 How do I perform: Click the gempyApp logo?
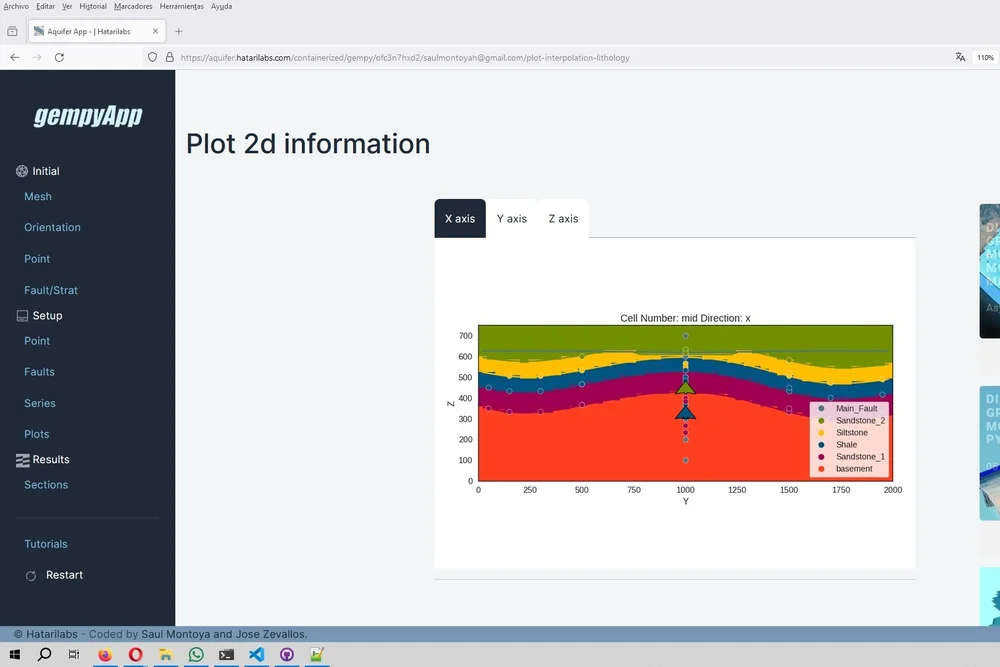tap(87, 116)
